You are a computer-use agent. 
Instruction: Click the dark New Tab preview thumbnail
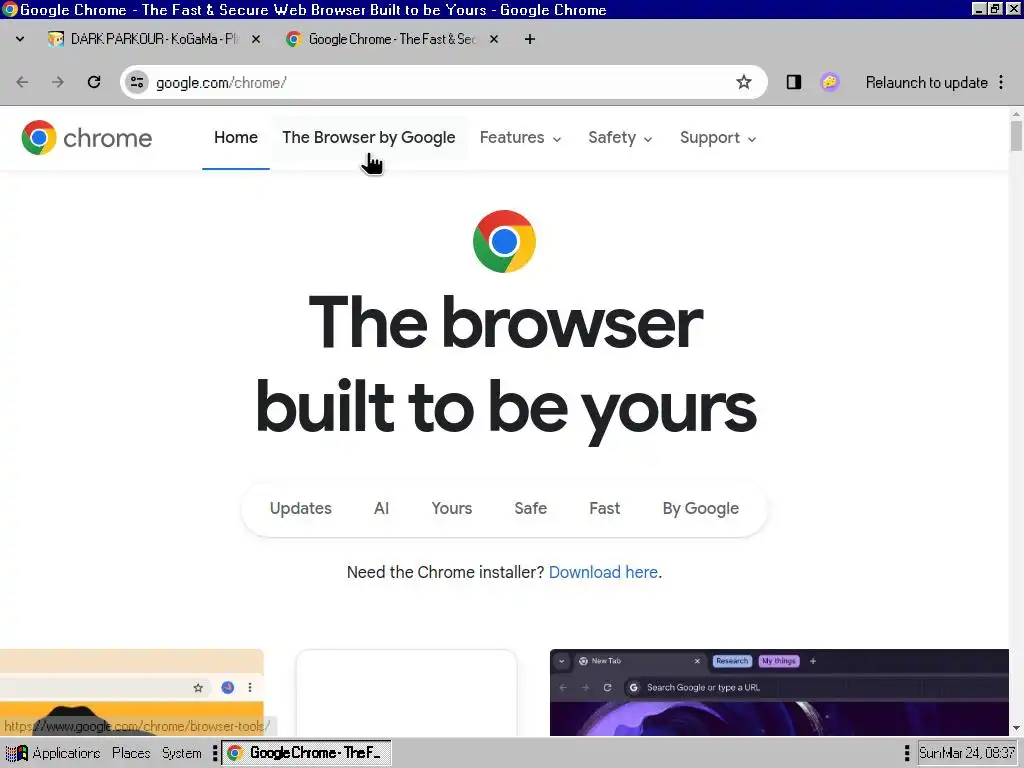[779, 692]
